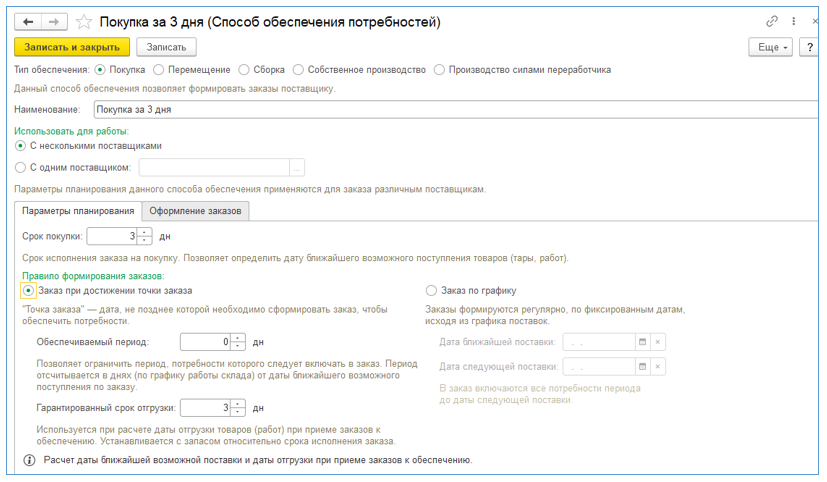Click the forward navigation arrow

(x=54, y=21)
